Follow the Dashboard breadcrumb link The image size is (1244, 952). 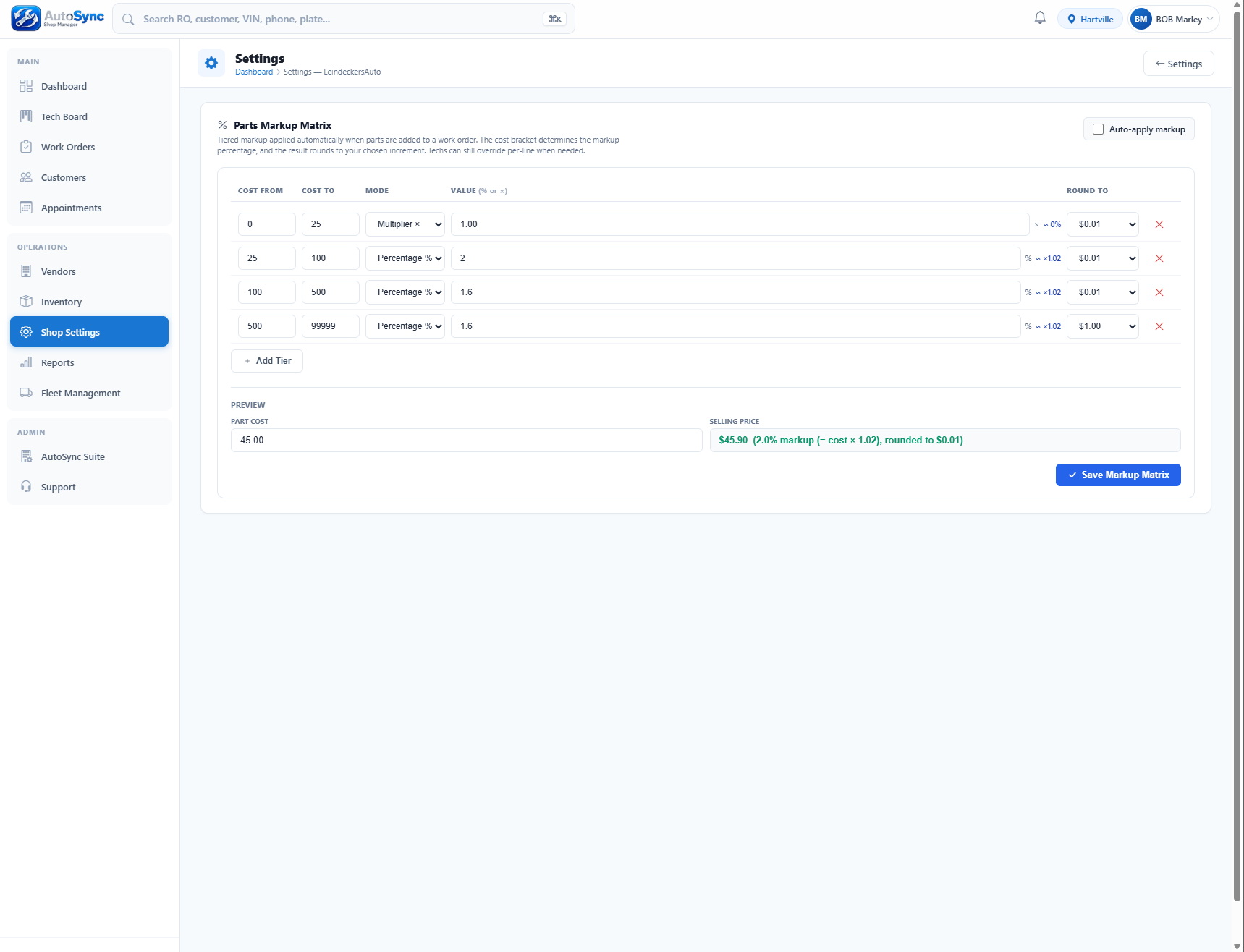(254, 72)
